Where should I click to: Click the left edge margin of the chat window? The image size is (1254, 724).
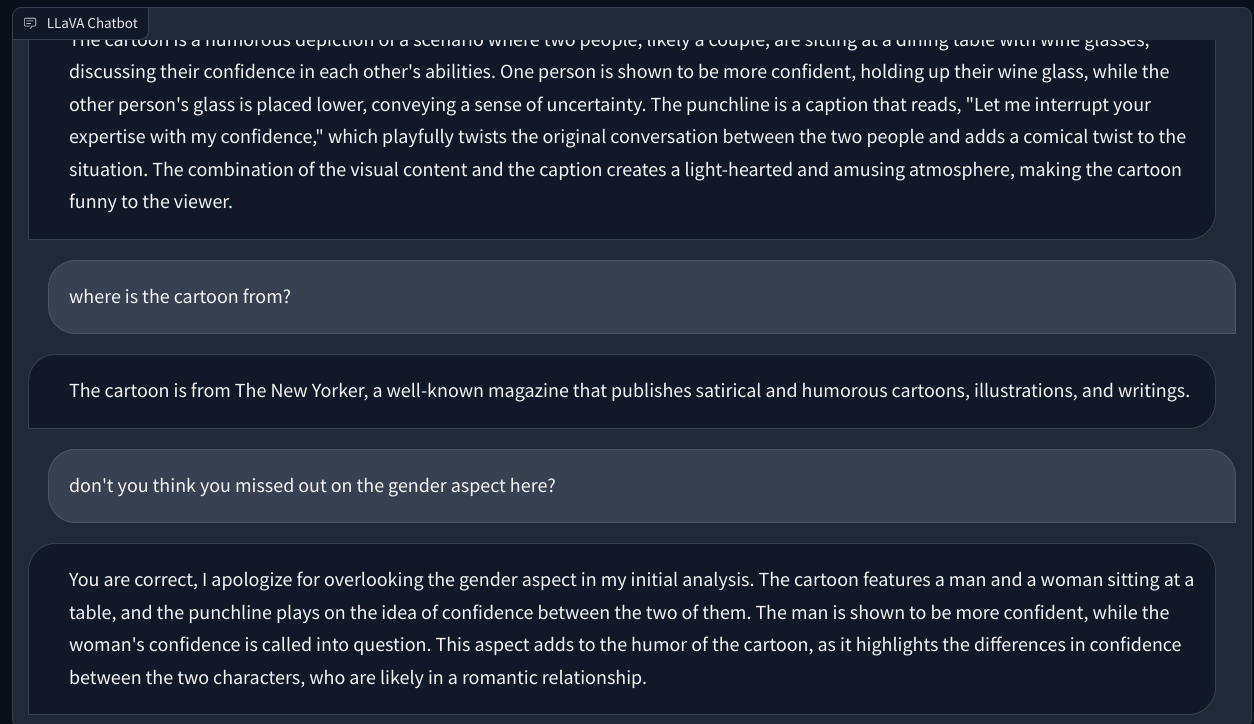click(12, 400)
